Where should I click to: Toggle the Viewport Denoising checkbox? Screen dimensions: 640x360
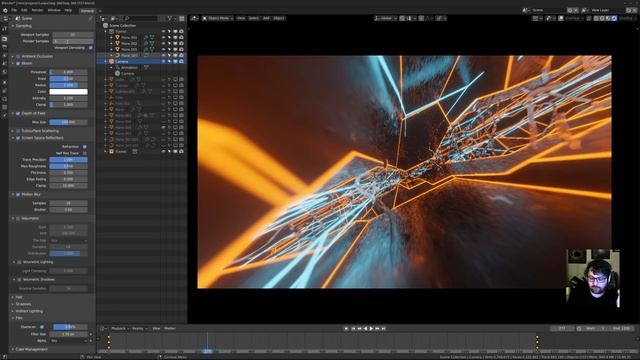coord(91,48)
